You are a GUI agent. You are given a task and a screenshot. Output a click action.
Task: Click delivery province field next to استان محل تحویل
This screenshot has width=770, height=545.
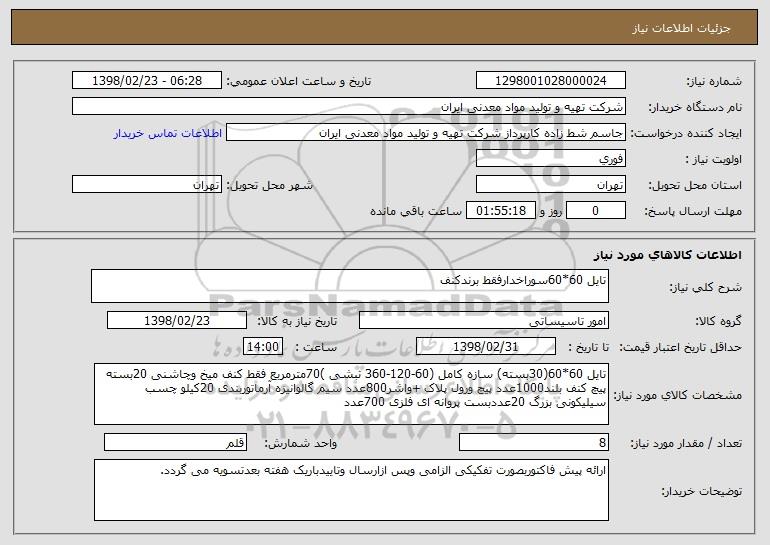point(550,185)
